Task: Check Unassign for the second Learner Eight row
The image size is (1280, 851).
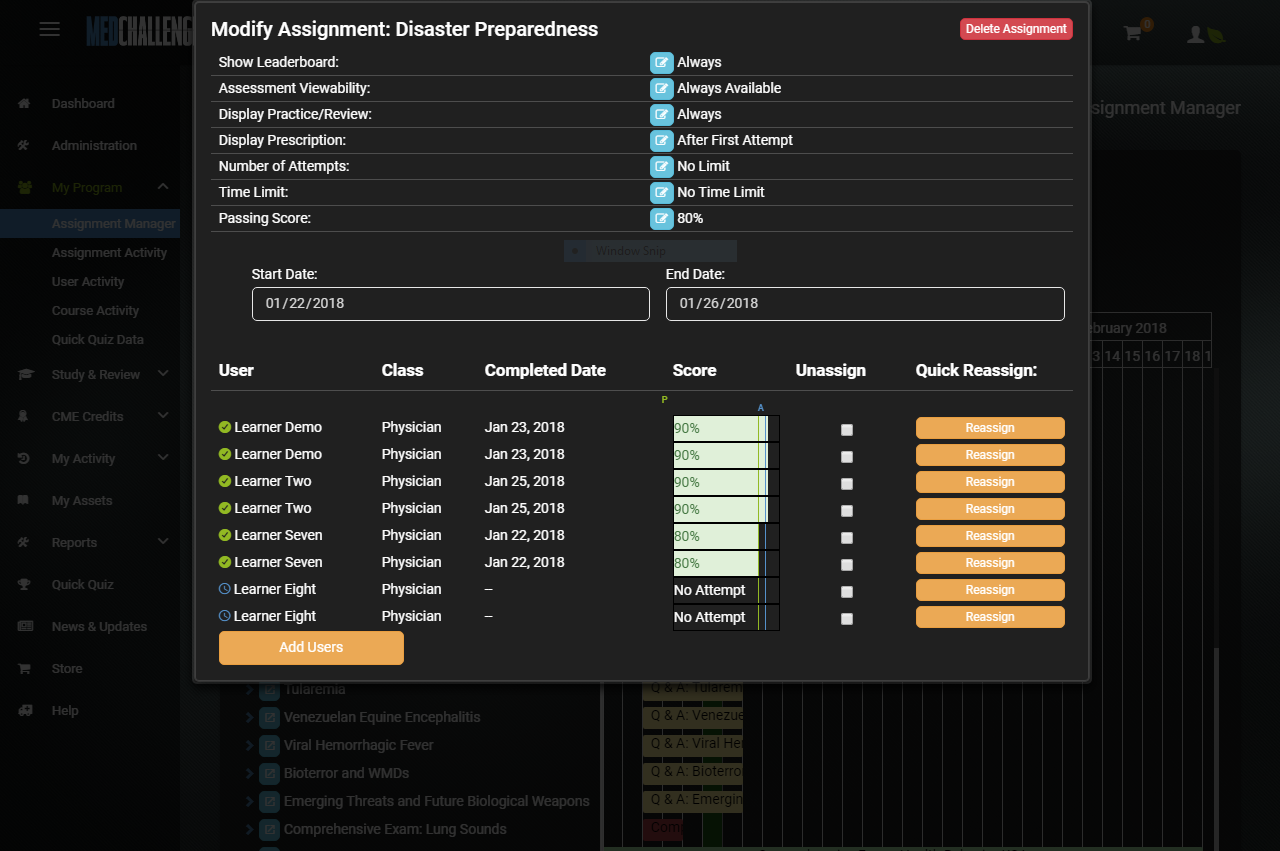Action: [x=847, y=619]
